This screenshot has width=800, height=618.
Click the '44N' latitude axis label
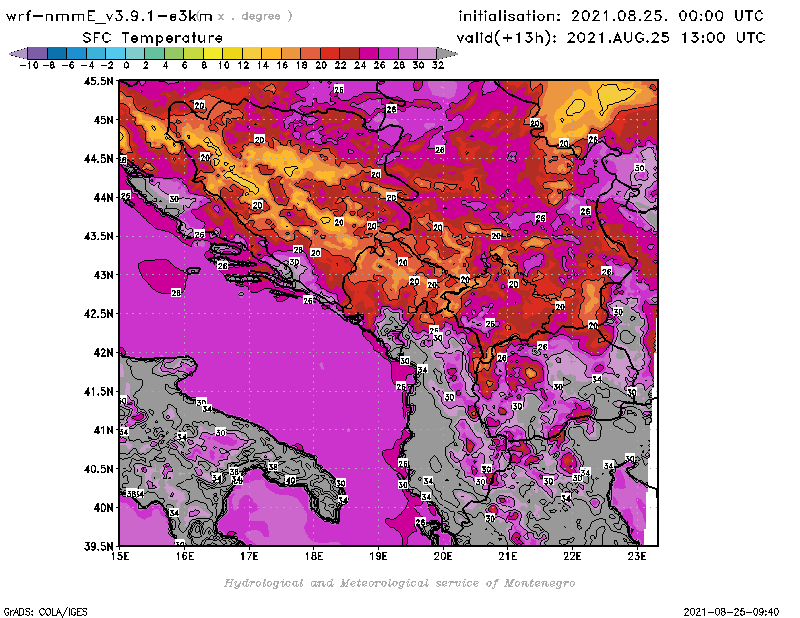[103, 197]
